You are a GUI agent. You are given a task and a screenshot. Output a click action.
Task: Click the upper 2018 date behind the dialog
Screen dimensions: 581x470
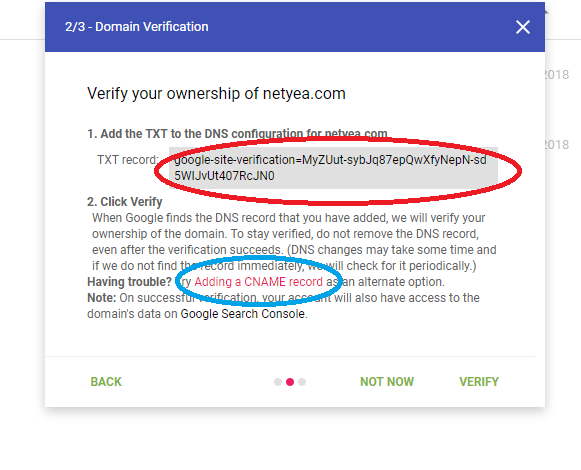pos(556,75)
